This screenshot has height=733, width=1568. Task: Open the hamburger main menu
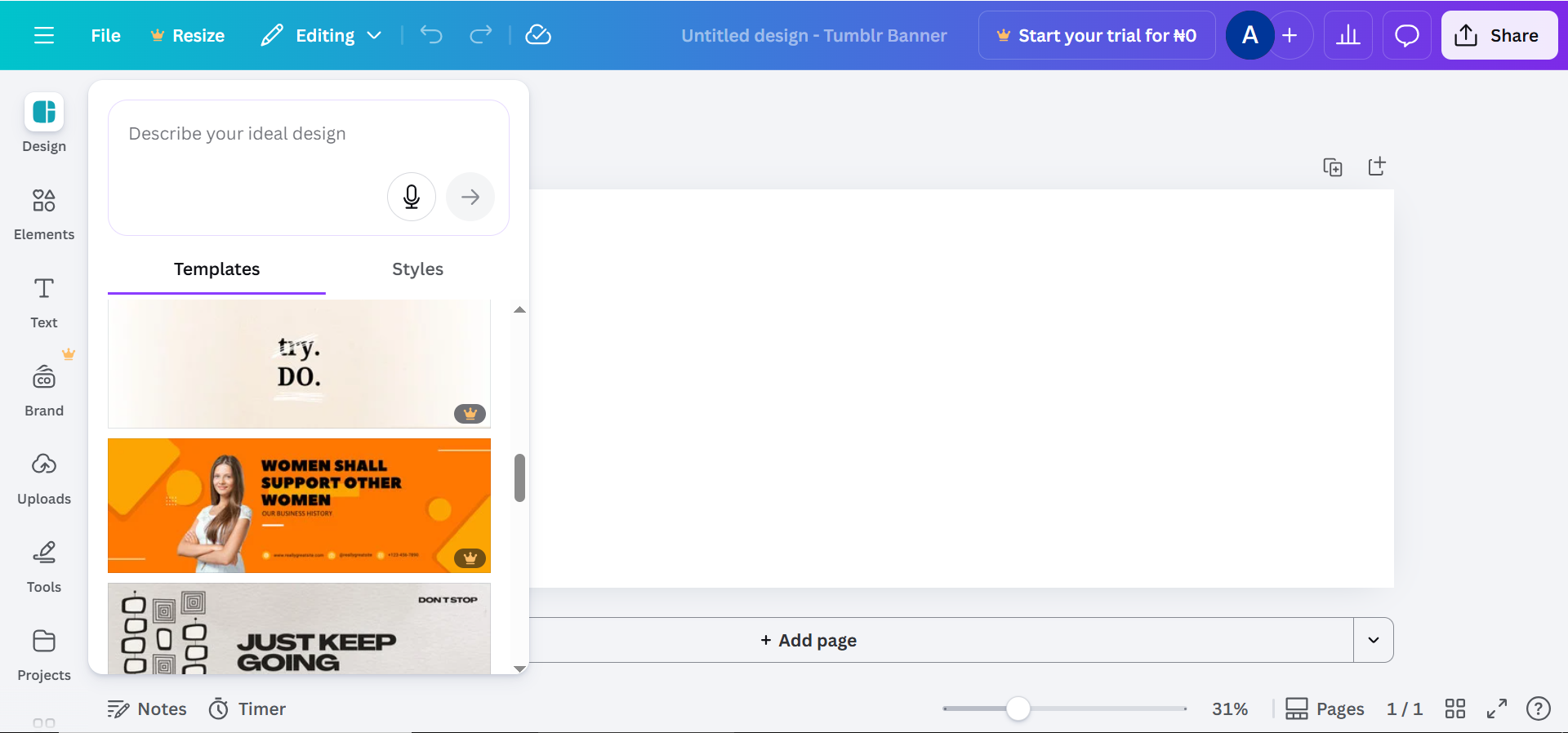click(x=44, y=35)
